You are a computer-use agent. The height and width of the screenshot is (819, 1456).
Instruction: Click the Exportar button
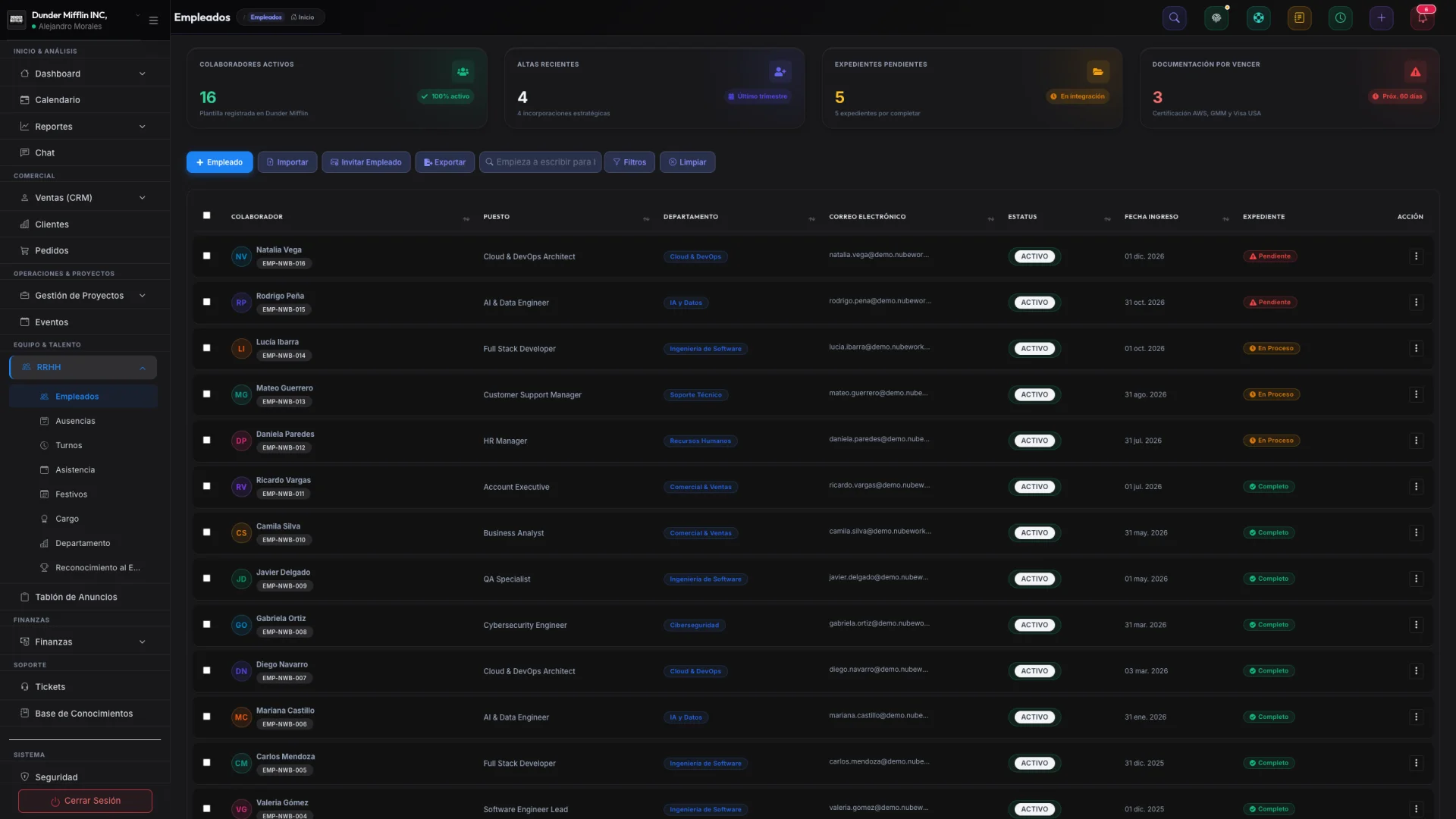click(x=444, y=162)
